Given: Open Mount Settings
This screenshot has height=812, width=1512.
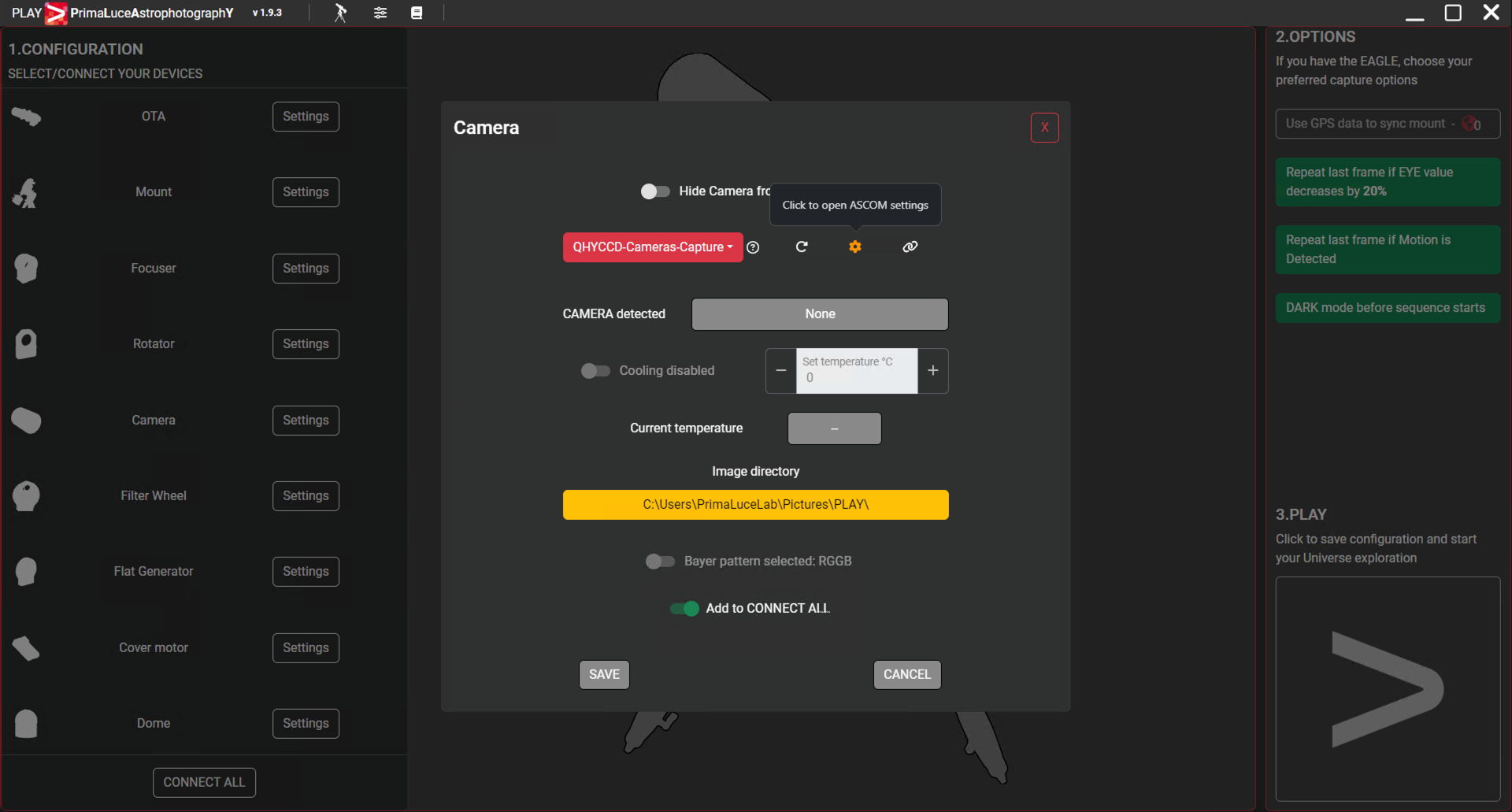Looking at the screenshot, I should coord(306,192).
